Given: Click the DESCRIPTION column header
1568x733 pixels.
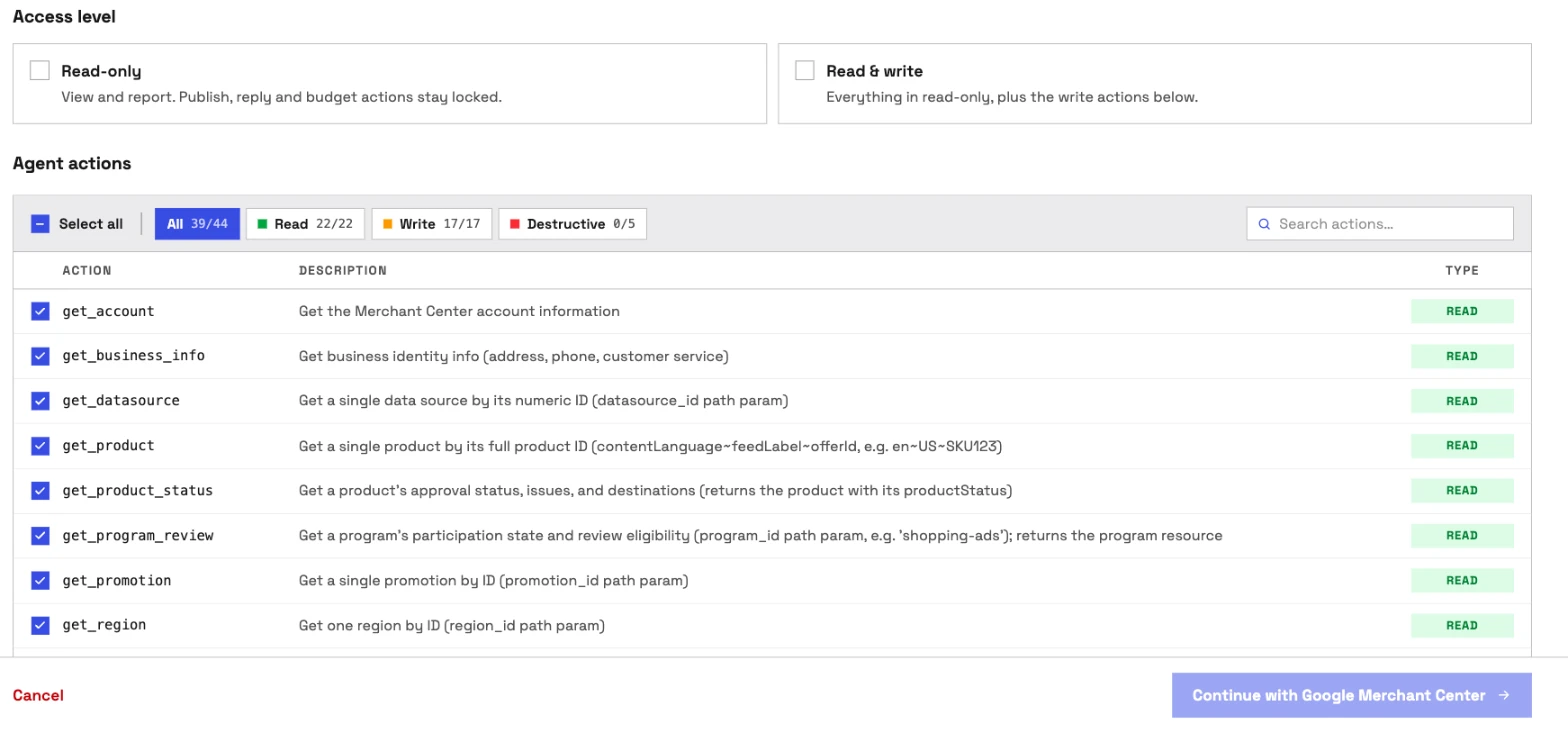Looking at the screenshot, I should click(x=343, y=271).
